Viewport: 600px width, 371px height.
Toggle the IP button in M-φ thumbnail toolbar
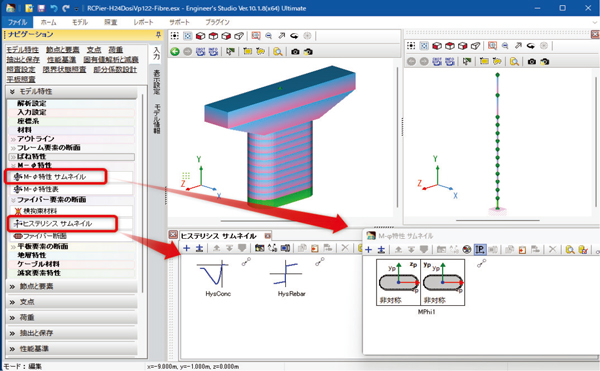coord(479,250)
